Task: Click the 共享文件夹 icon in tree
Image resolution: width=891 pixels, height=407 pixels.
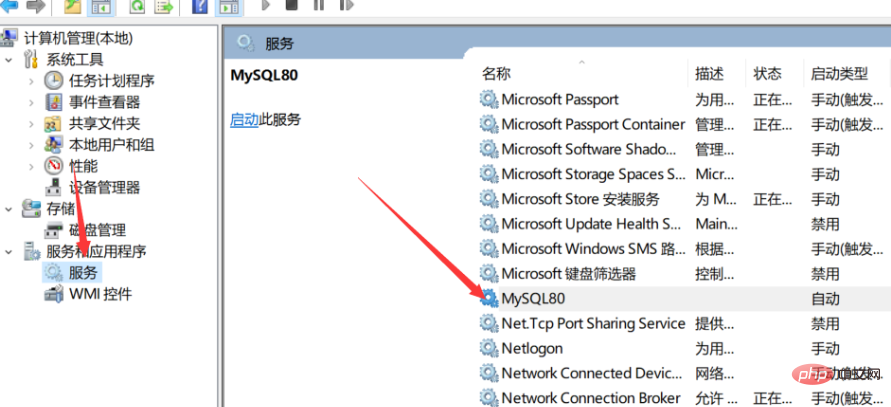Action: [x=53, y=123]
